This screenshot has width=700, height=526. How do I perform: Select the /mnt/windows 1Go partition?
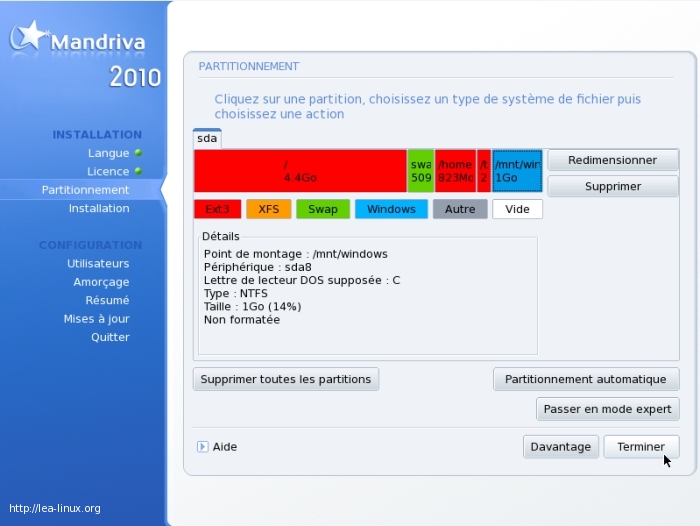(x=517, y=171)
